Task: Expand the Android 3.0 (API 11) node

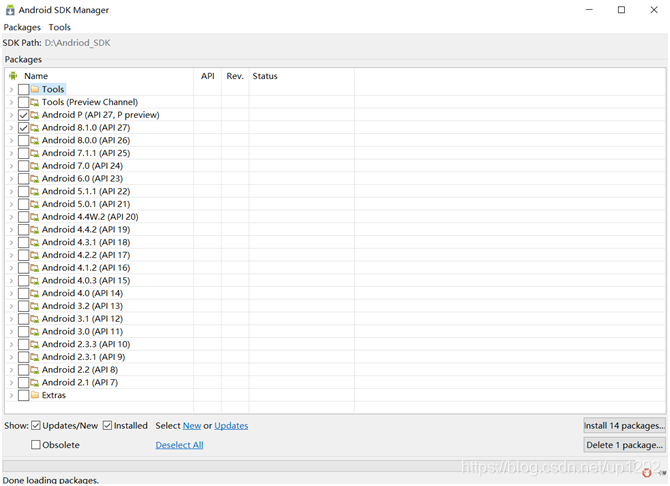Action: tap(11, 331)
